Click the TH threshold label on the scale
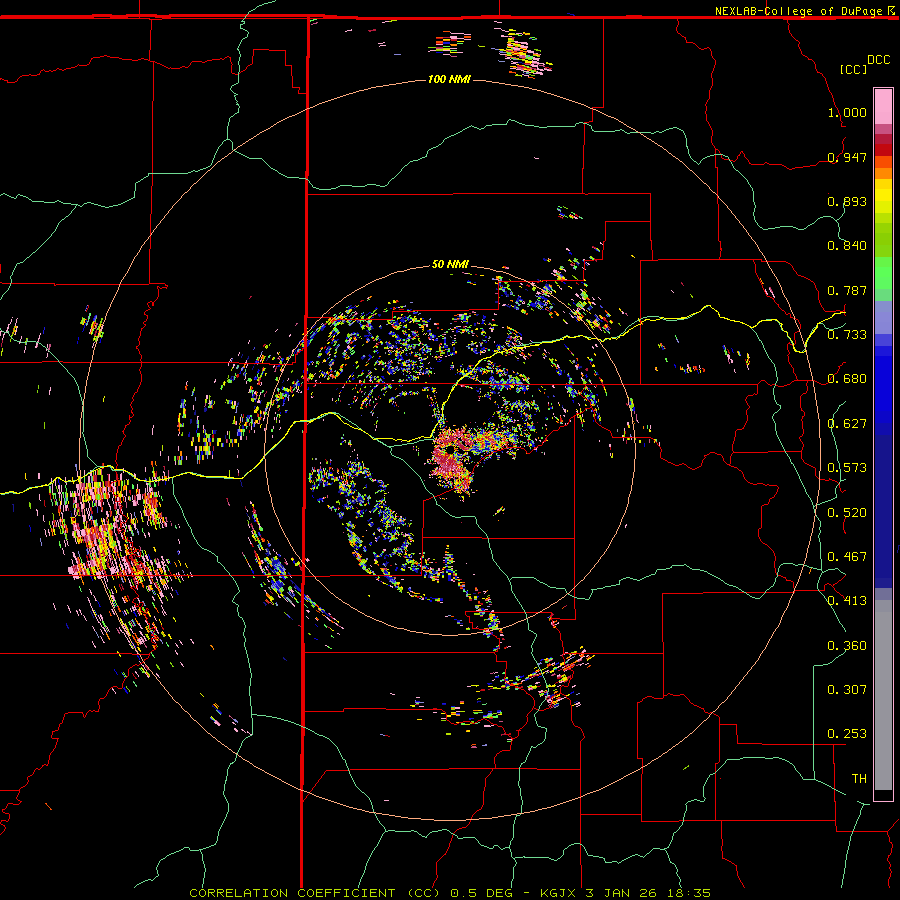 (859, 779)
